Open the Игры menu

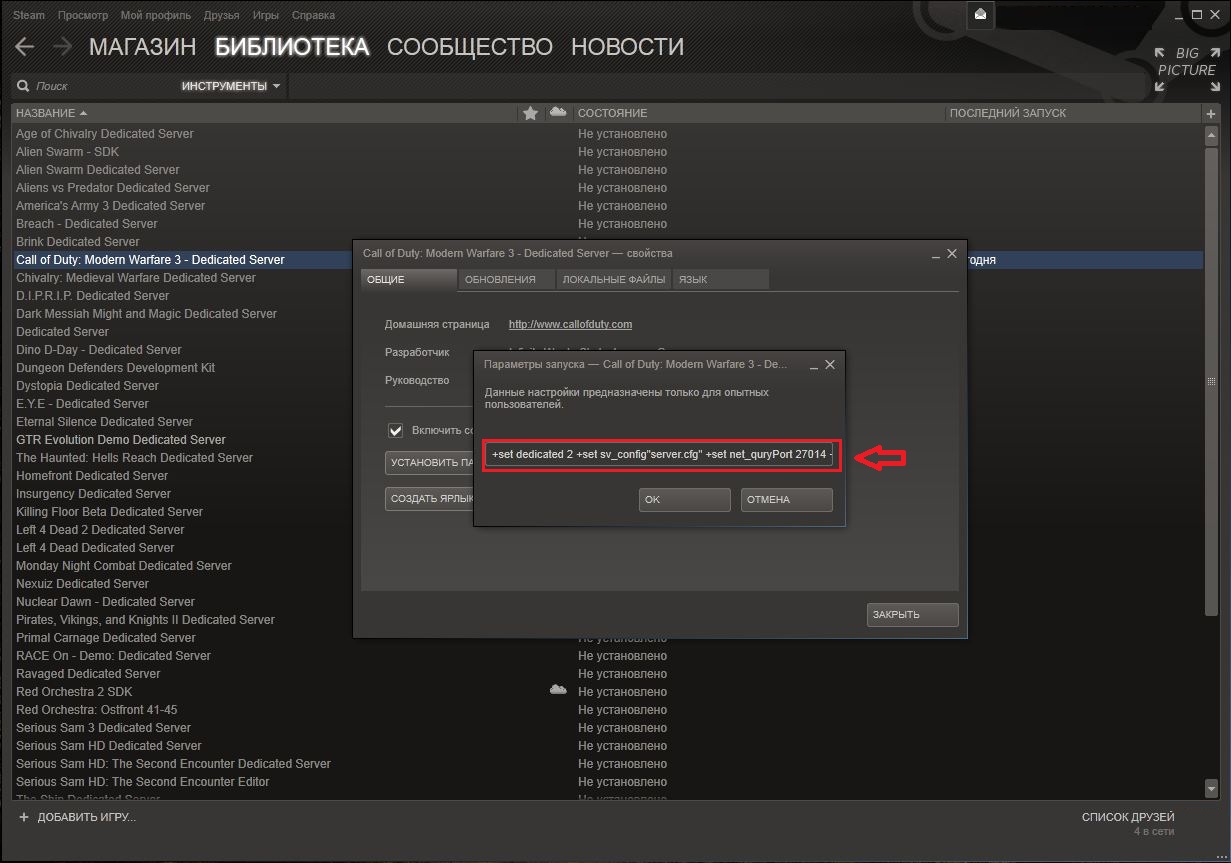pyautogui.click(x=266, y=15)
